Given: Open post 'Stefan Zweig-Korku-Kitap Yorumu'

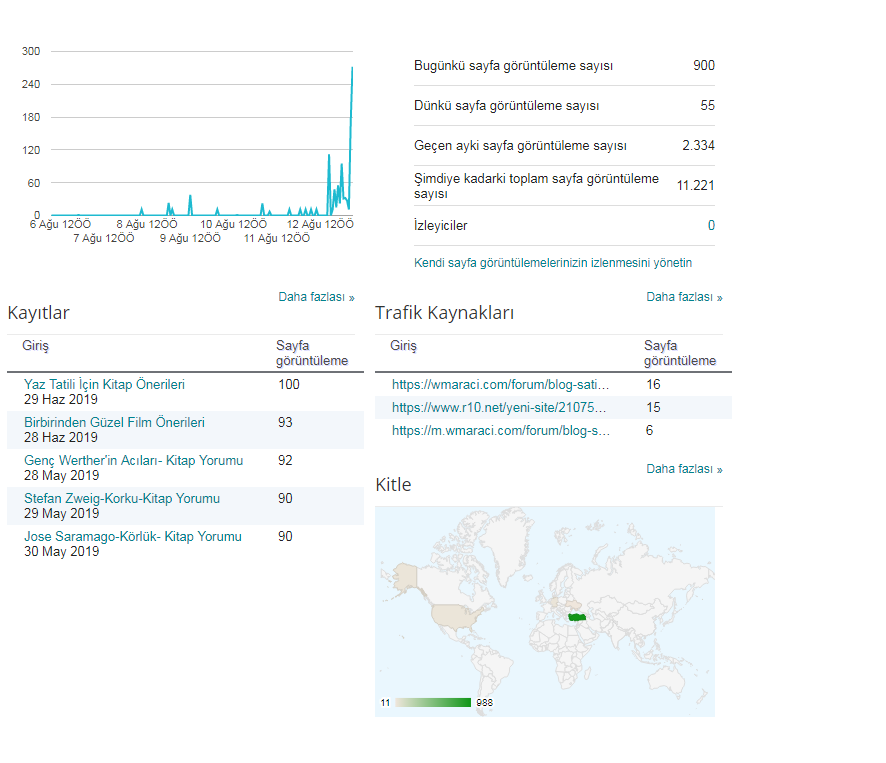Looking at the screenshot, I should 121,498.
